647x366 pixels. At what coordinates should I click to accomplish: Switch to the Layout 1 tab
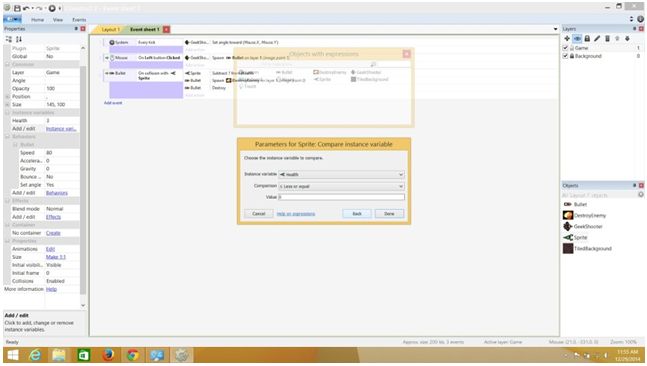pyautogui.click(x=110, y=29)
